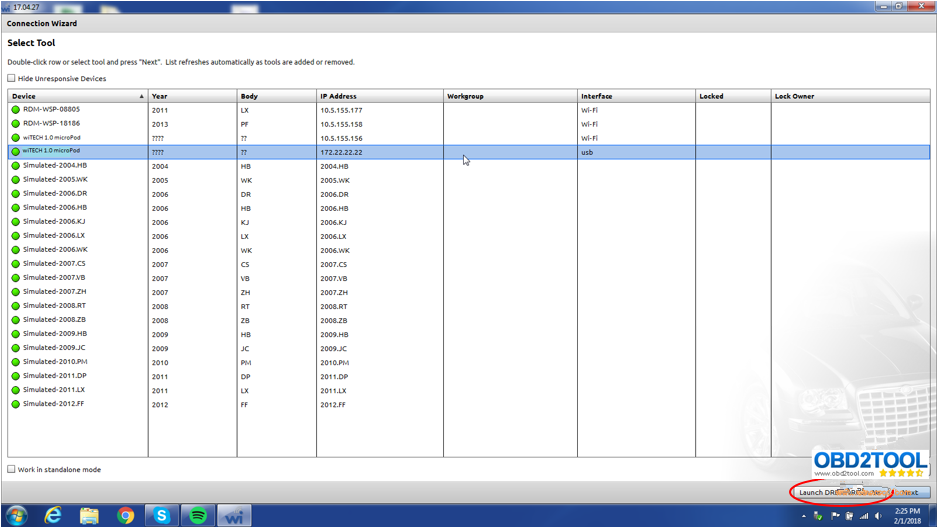Open Internet Explorer from the taskbar
The width and height of the screenshot is (938, 528).
(x=53, y=515)
